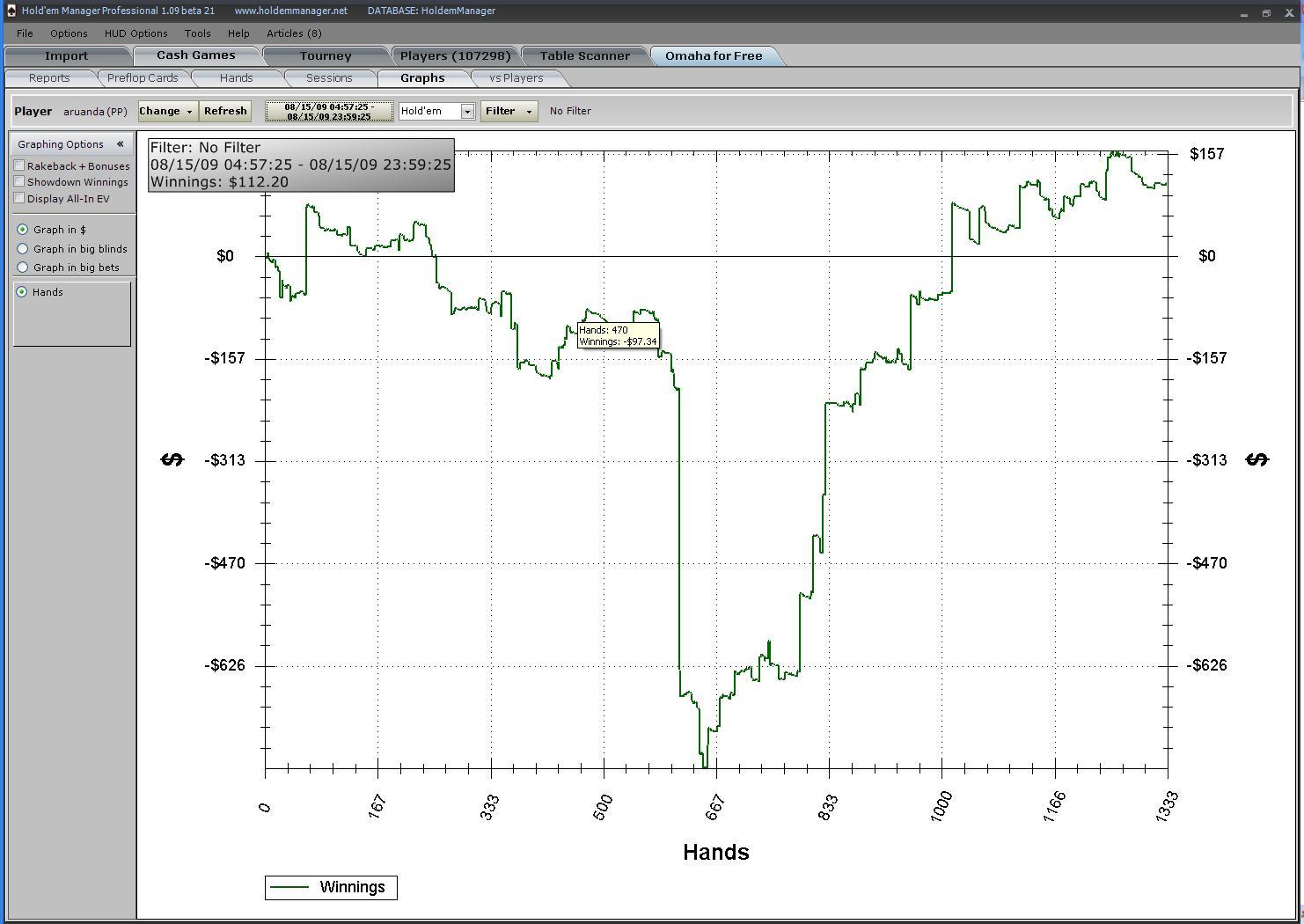Switch to the Hands sub-tab
This screenshot has height=924, width=1304.
236,78
